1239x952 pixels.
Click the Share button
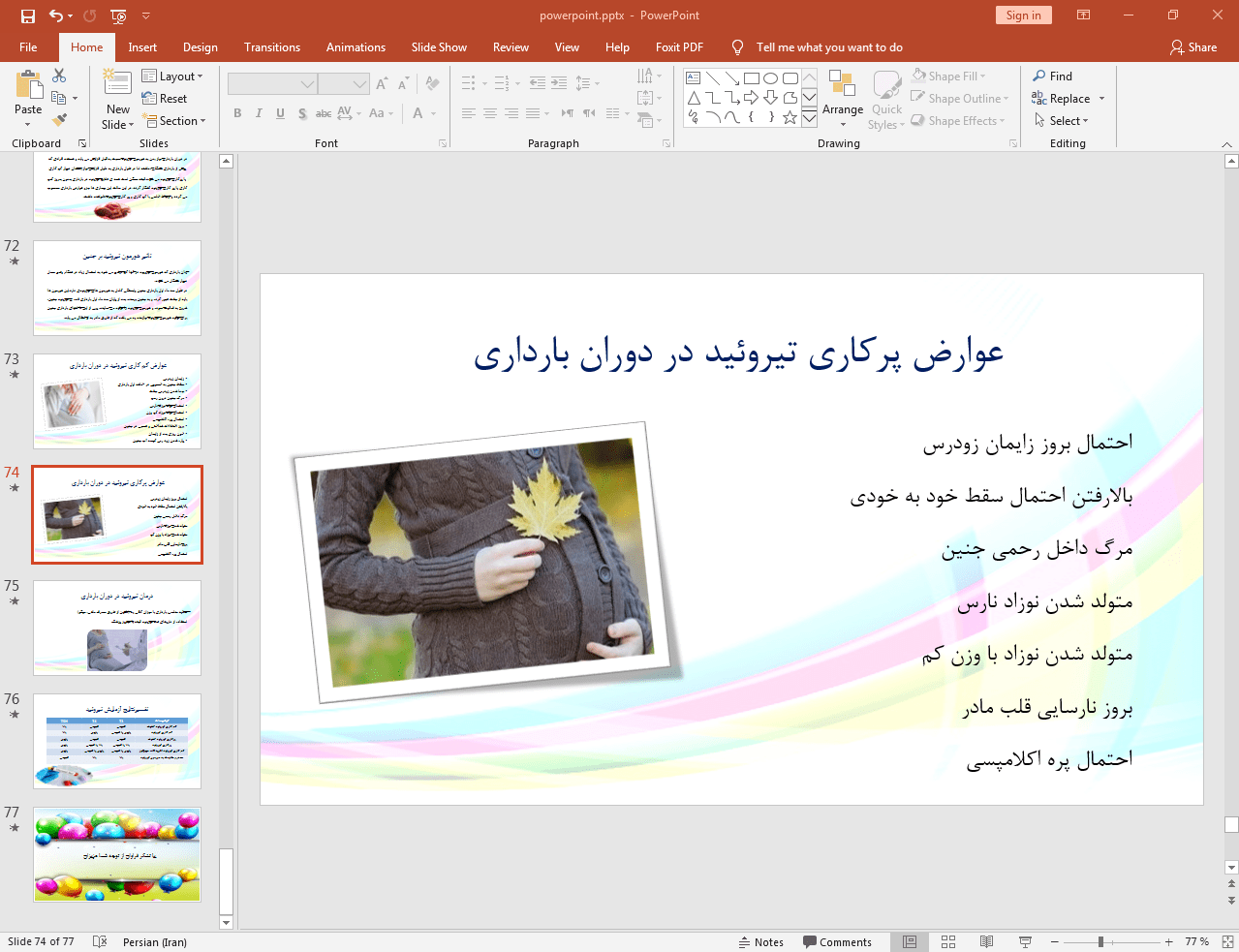coord(1193,46)
